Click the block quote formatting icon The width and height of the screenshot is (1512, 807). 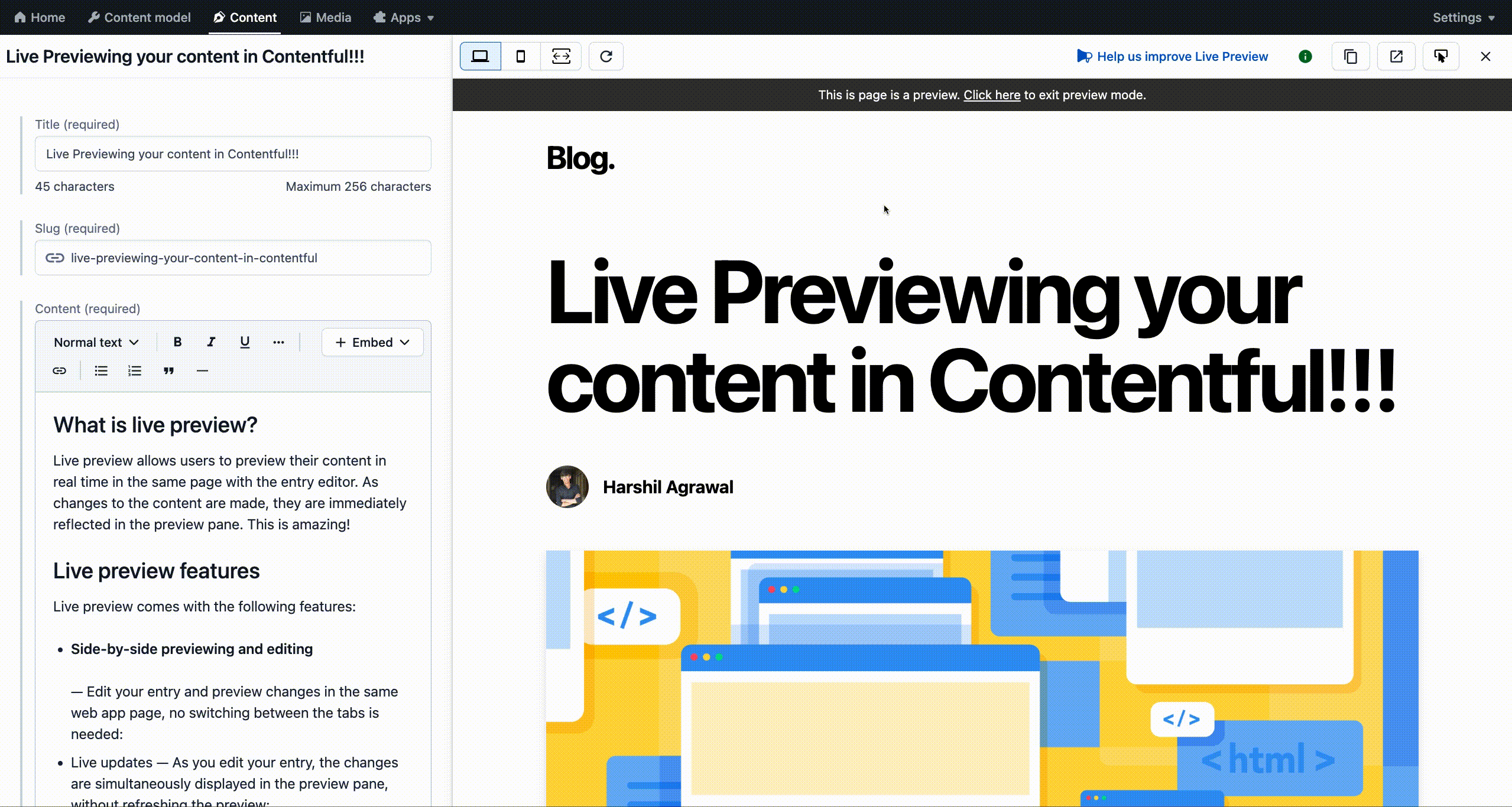click(168, 371)
